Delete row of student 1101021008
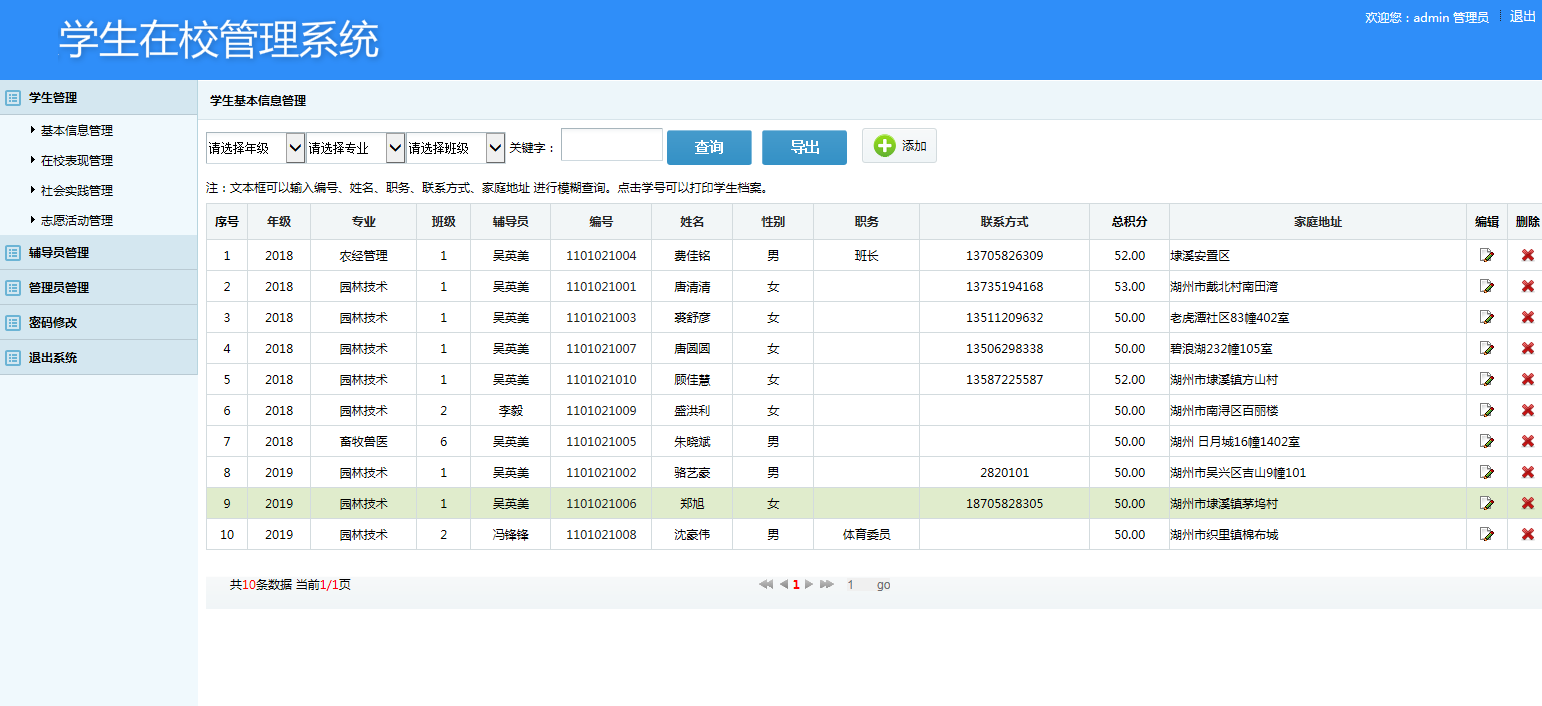Viewport: 1542px width, 706px height. point(1527,535)
